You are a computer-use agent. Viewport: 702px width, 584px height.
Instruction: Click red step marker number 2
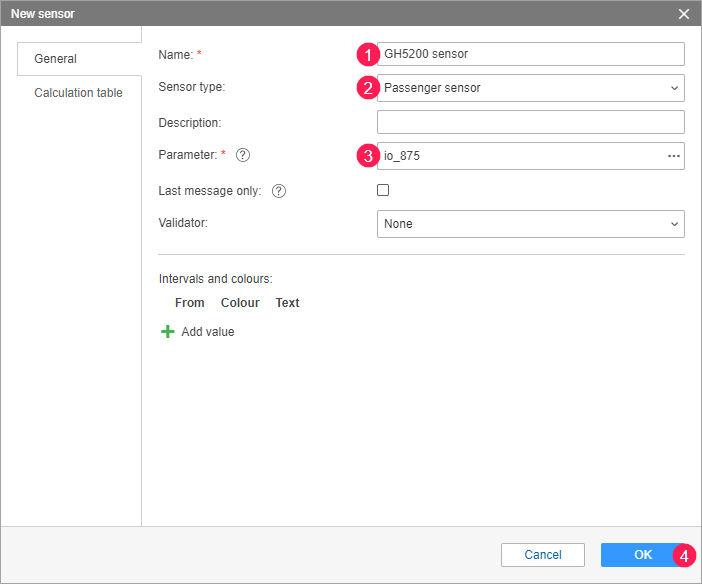point(368,88)
